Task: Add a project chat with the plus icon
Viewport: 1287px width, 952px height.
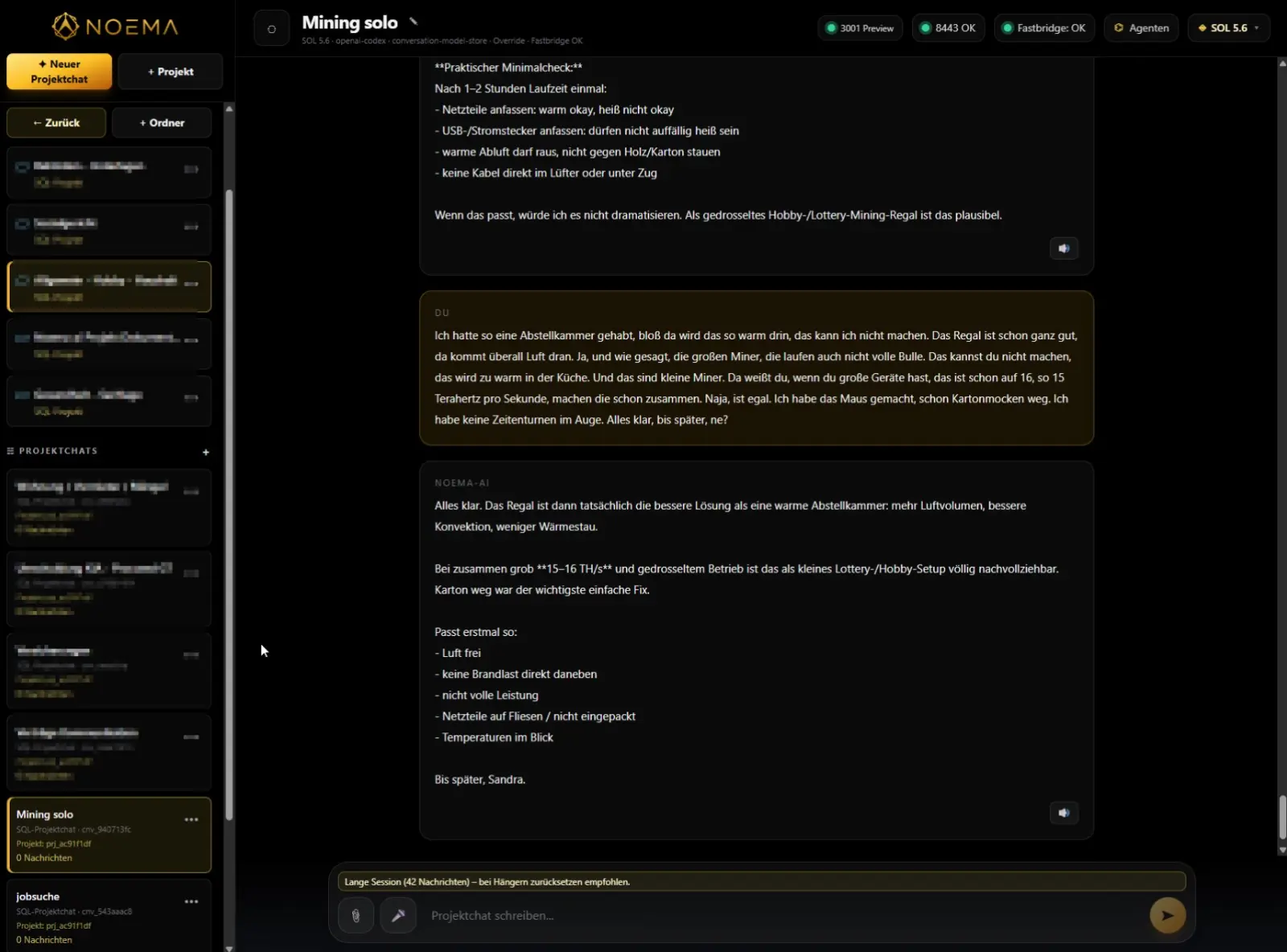Action: point(206,452)
